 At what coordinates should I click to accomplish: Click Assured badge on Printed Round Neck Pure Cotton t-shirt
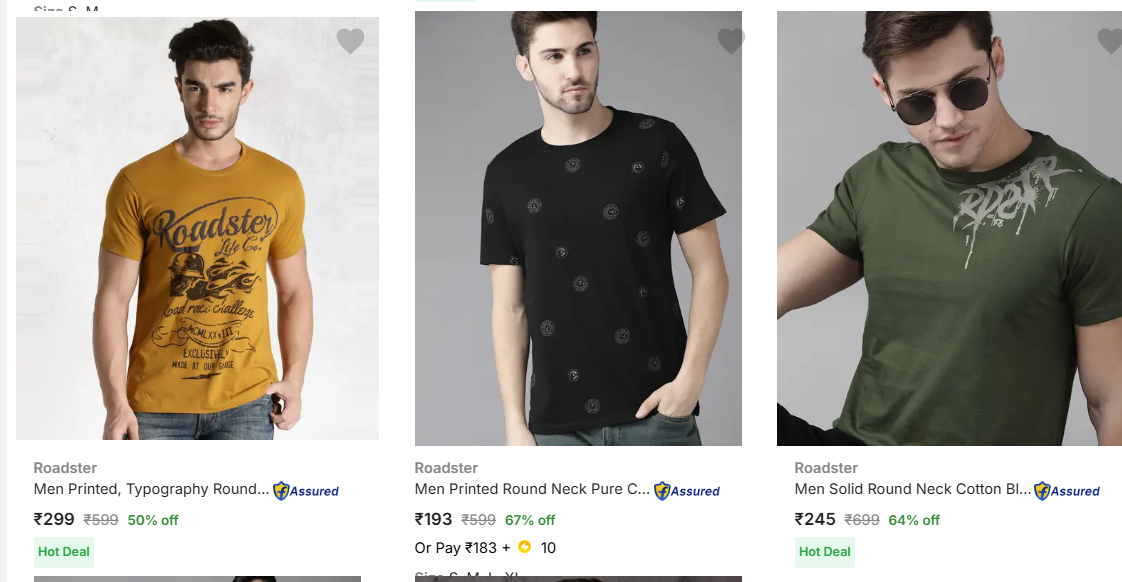point(687,491)
